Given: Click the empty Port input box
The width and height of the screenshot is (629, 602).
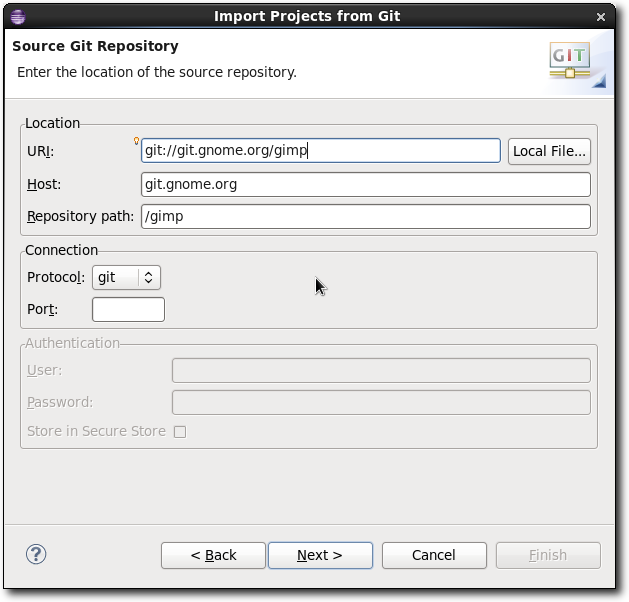Looking at the screenshot, I should coord(128,309).
